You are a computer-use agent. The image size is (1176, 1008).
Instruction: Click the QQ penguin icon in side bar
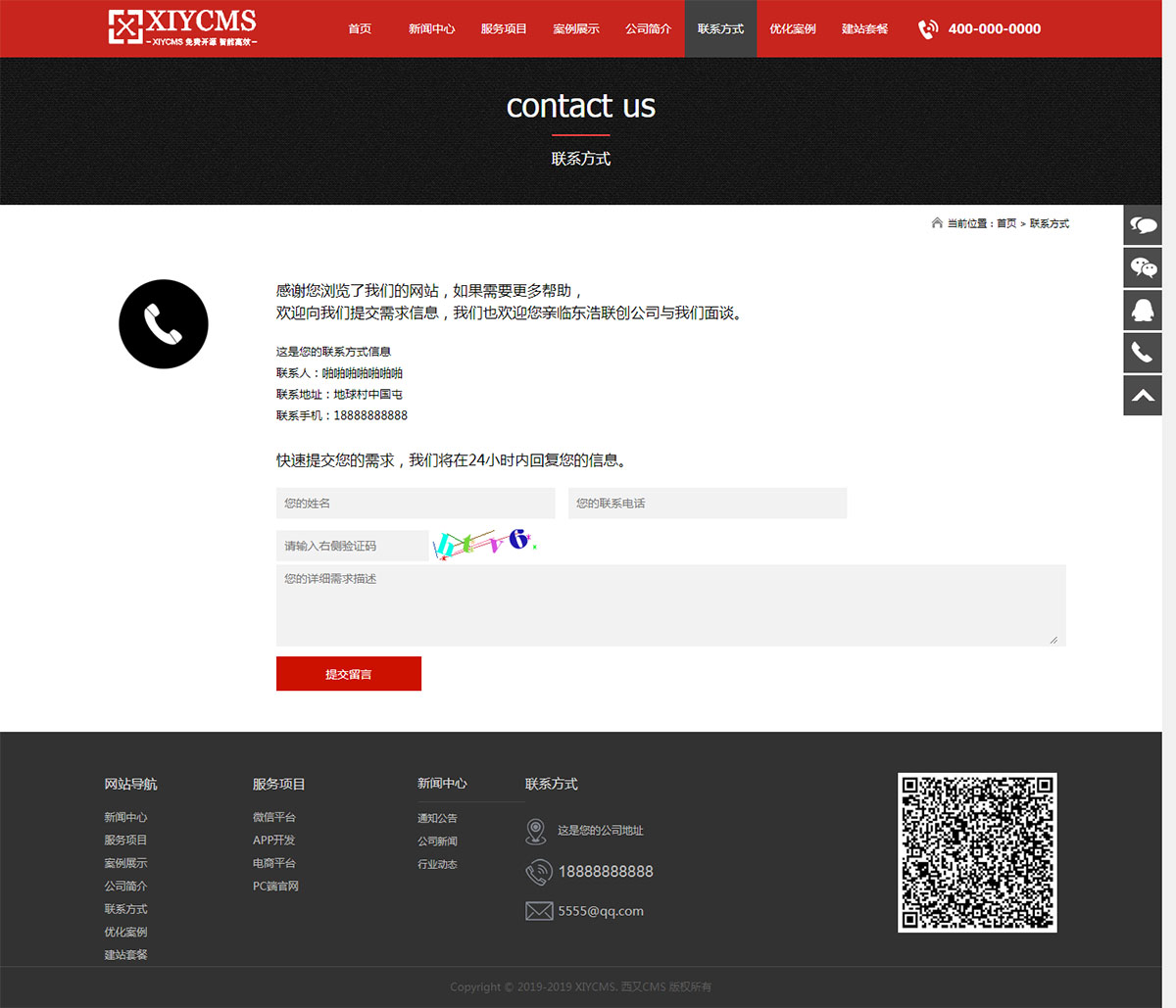(x=1143, y=311)
